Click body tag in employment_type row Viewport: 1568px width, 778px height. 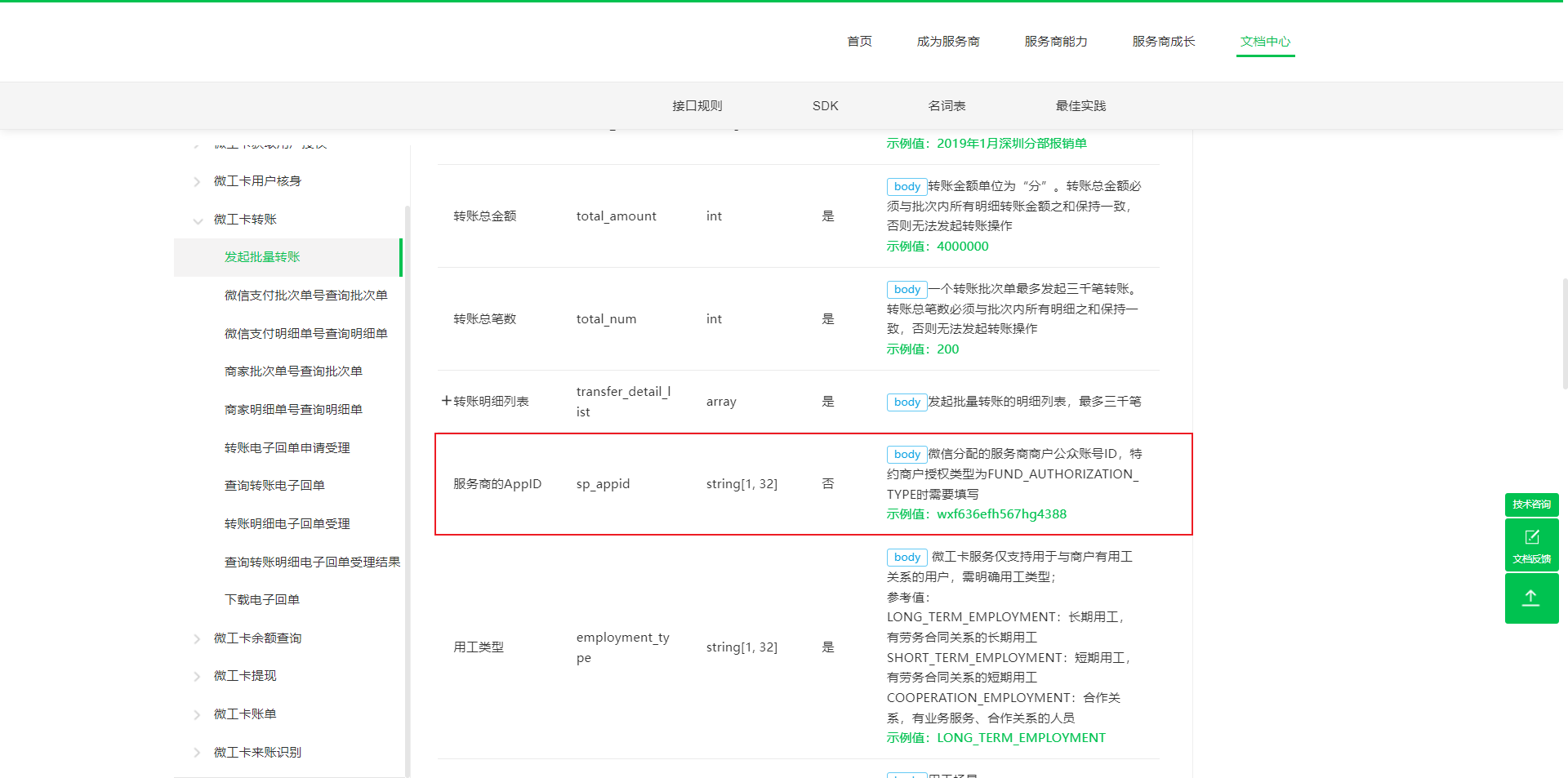click(x=906, y=557)
